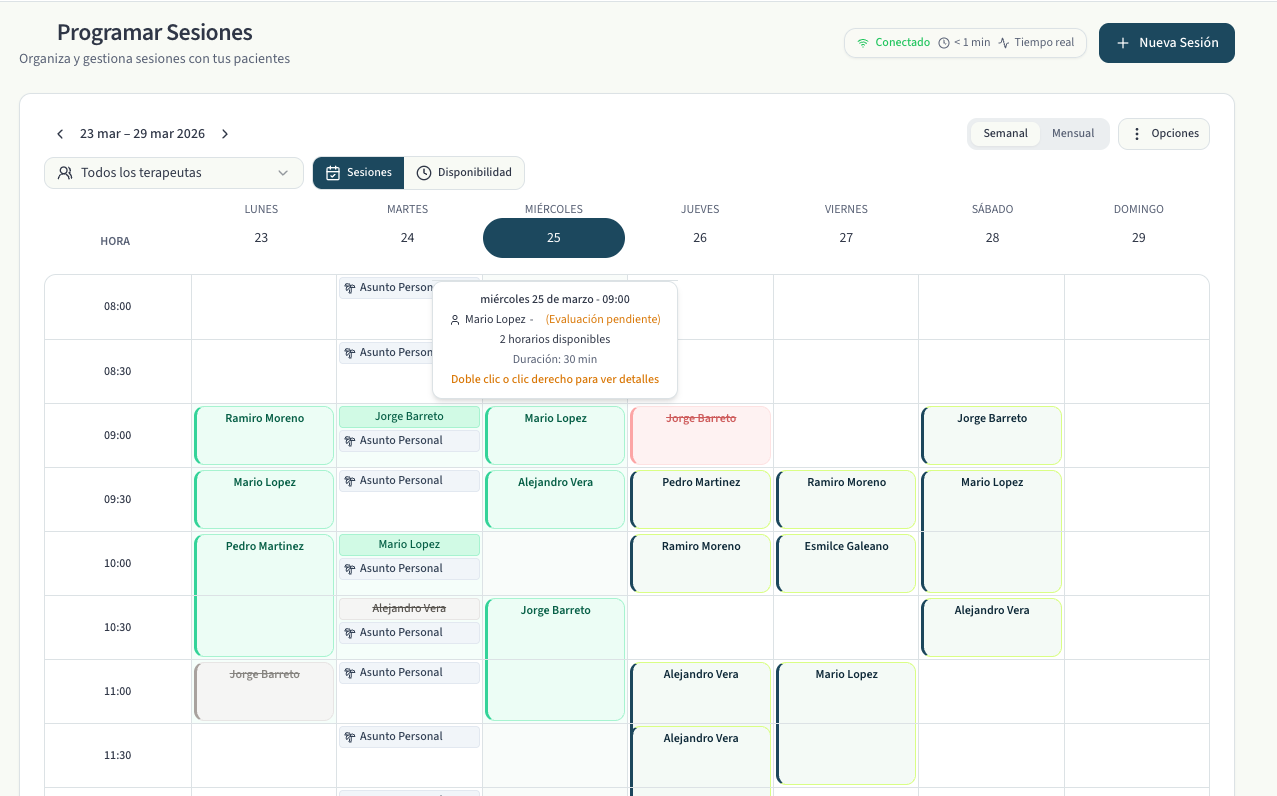Click the three-dot Opciones icon
Viewport: 1277px width, 796px height.
click(x=1136, y=134)
